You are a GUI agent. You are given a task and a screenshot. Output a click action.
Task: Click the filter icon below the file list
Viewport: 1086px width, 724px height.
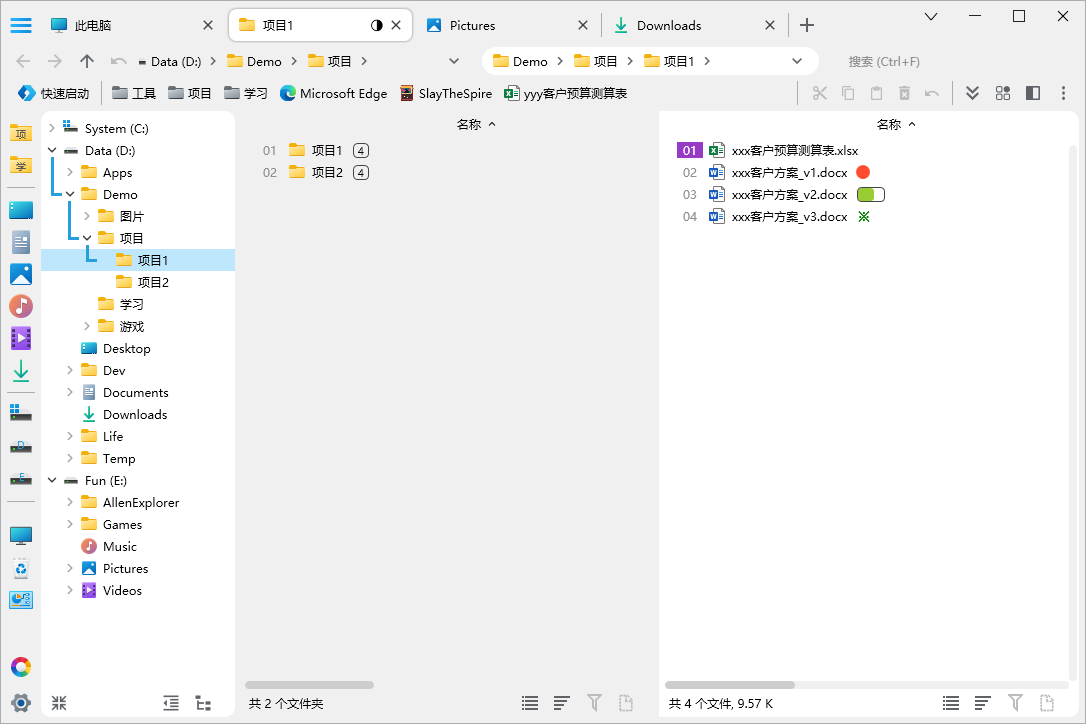(1016, 702)
